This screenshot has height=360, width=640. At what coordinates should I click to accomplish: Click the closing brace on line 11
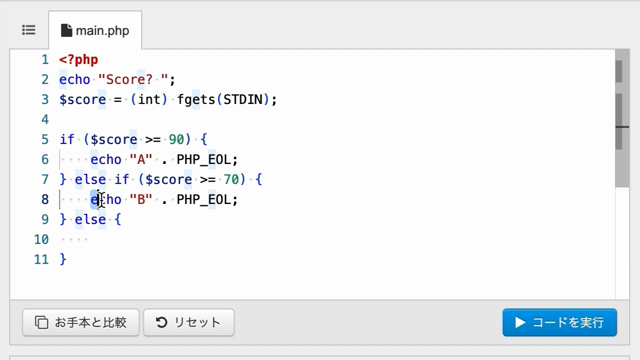pos(63,259)
